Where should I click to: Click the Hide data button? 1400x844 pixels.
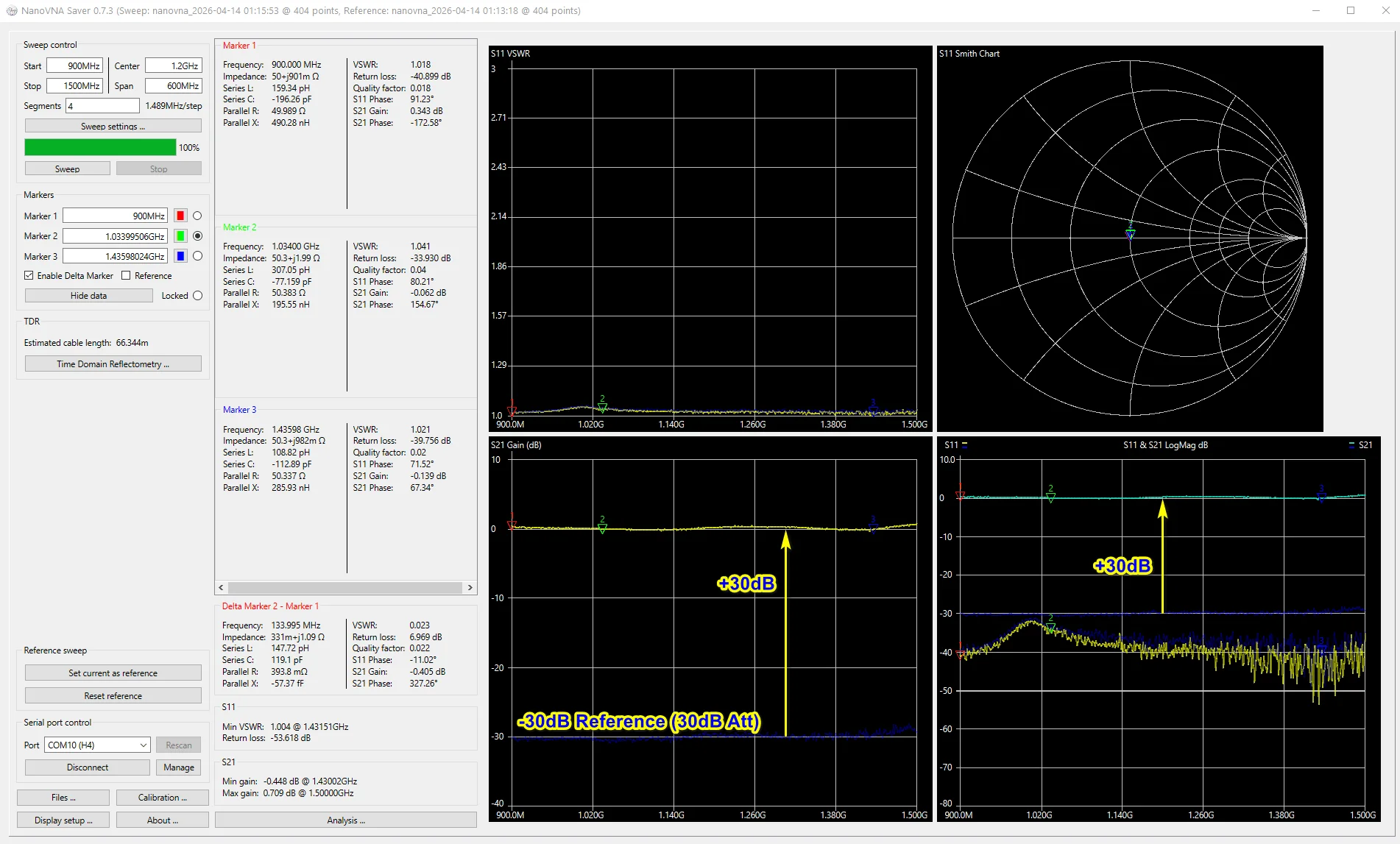pos(89,296)
